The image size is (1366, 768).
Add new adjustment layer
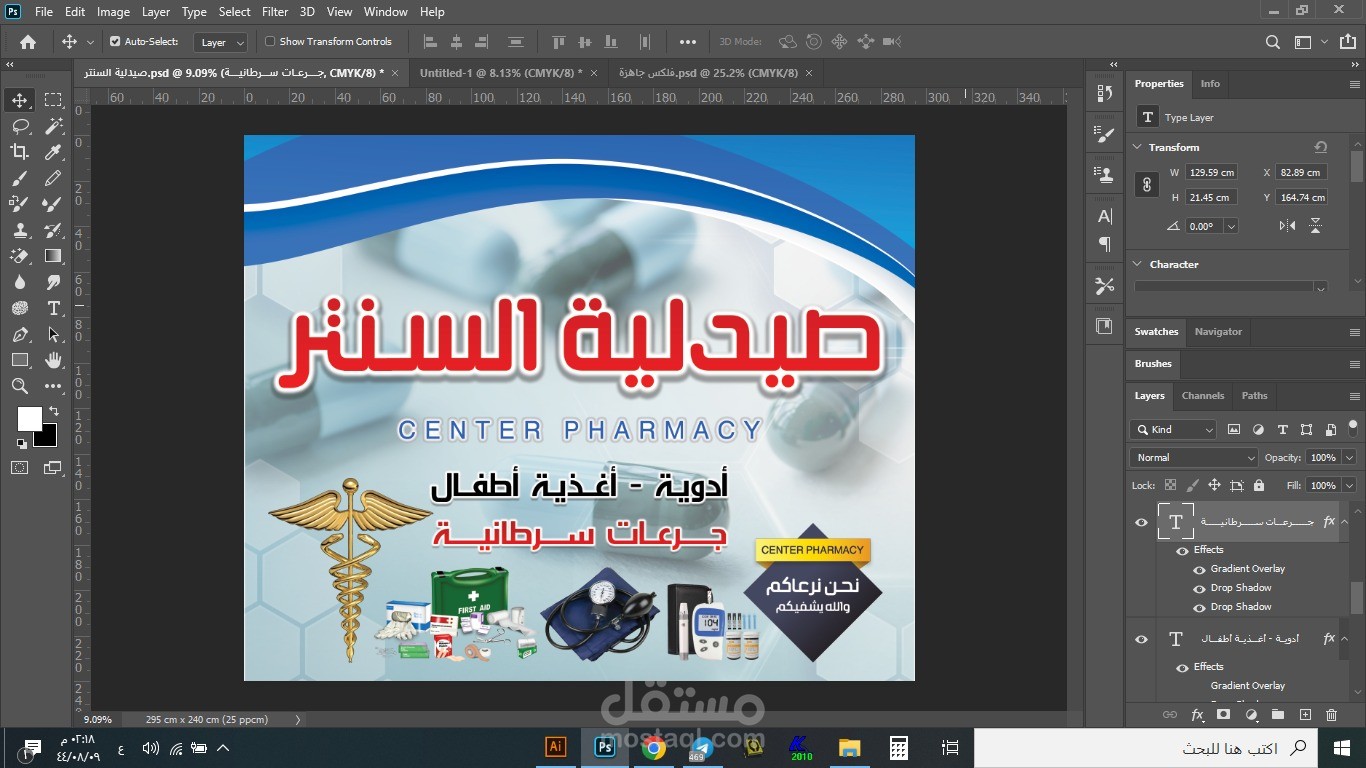coord(1251,715)
